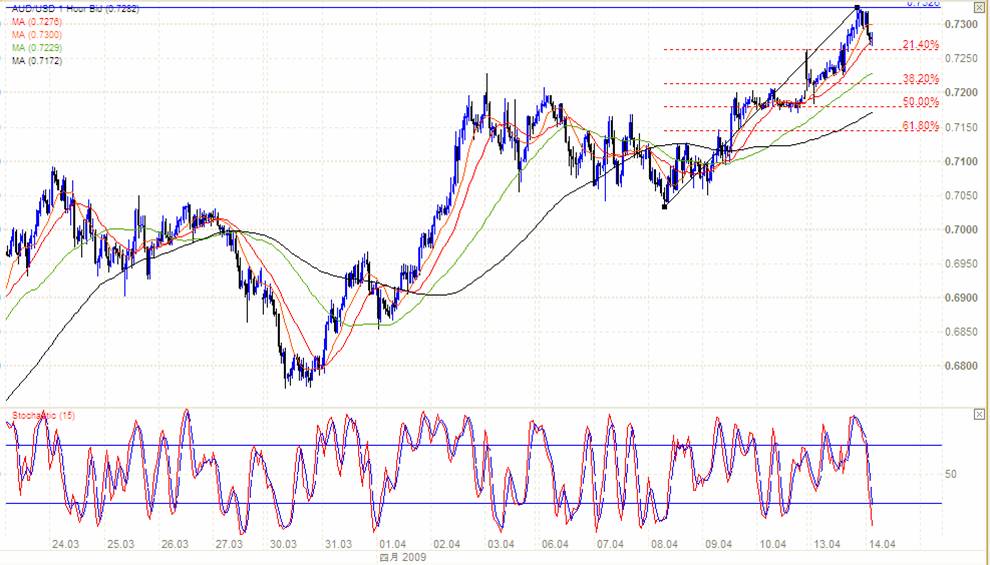The image size is (990, 565).
Task: Click the 0.6950 price axis label
Action: (960, 263)
